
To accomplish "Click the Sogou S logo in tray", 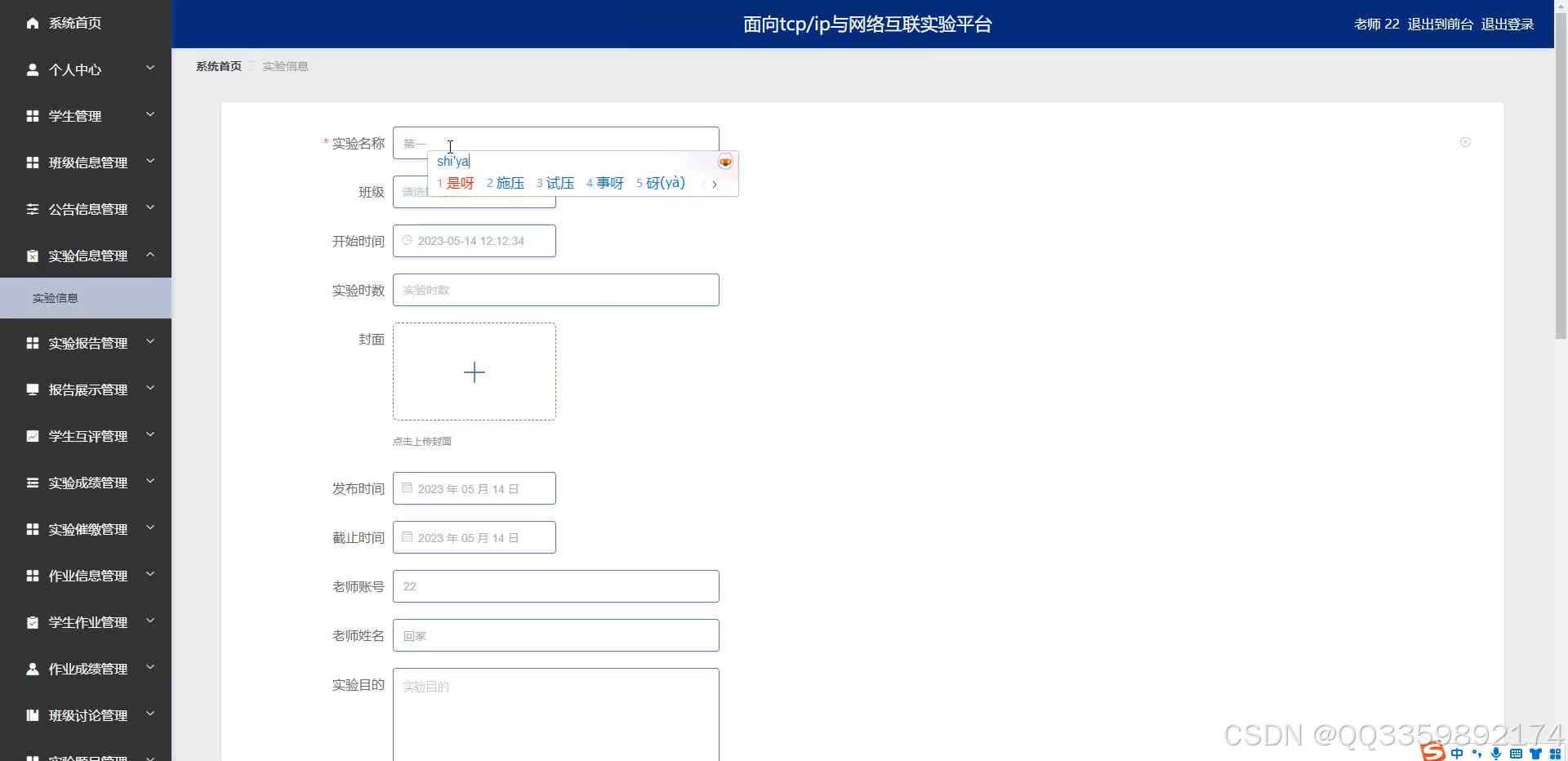I will [x=1432, y=750].
